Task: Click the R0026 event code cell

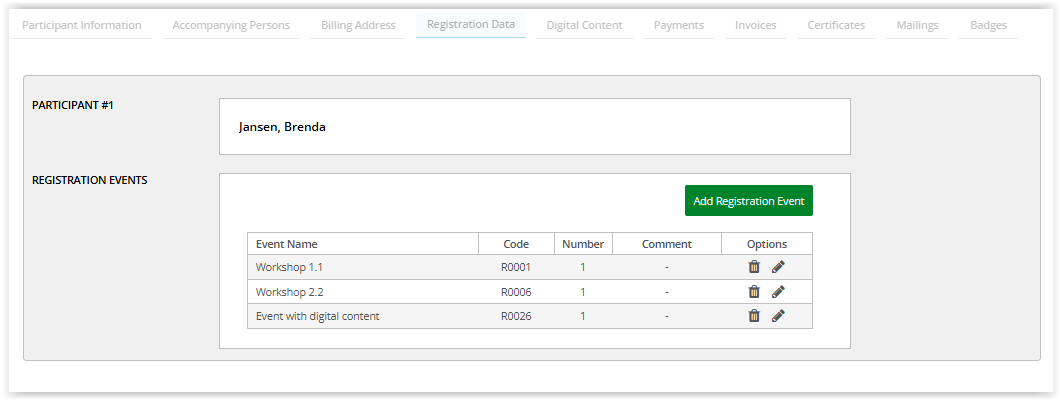Action: (516, 316)
